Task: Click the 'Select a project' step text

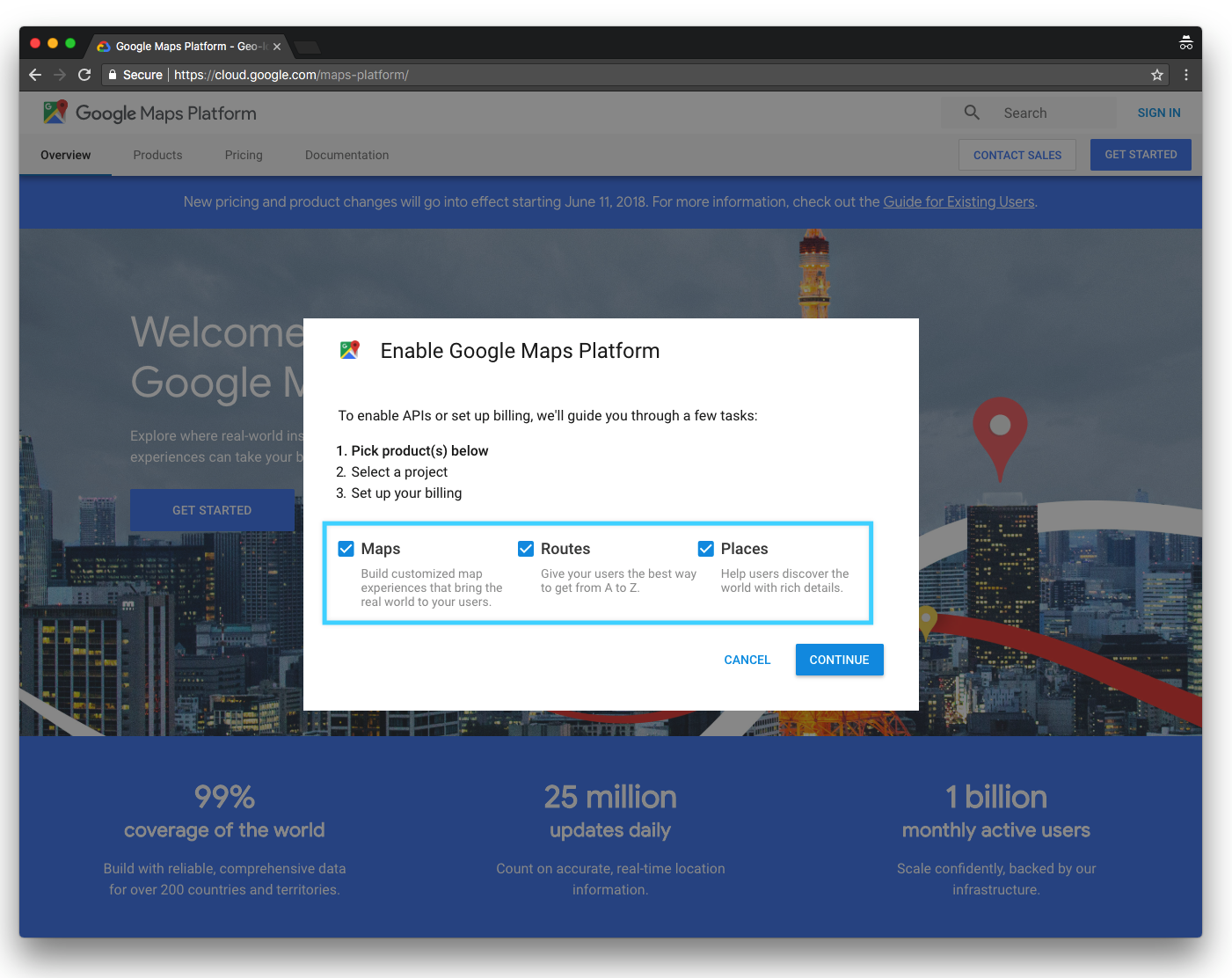Action: [x=399, y=472]
